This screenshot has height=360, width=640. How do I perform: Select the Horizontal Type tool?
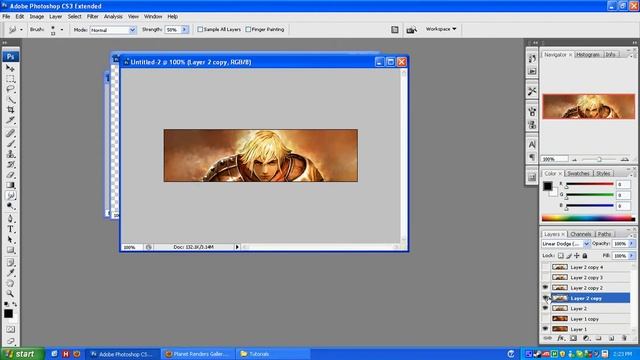[10, 229]
